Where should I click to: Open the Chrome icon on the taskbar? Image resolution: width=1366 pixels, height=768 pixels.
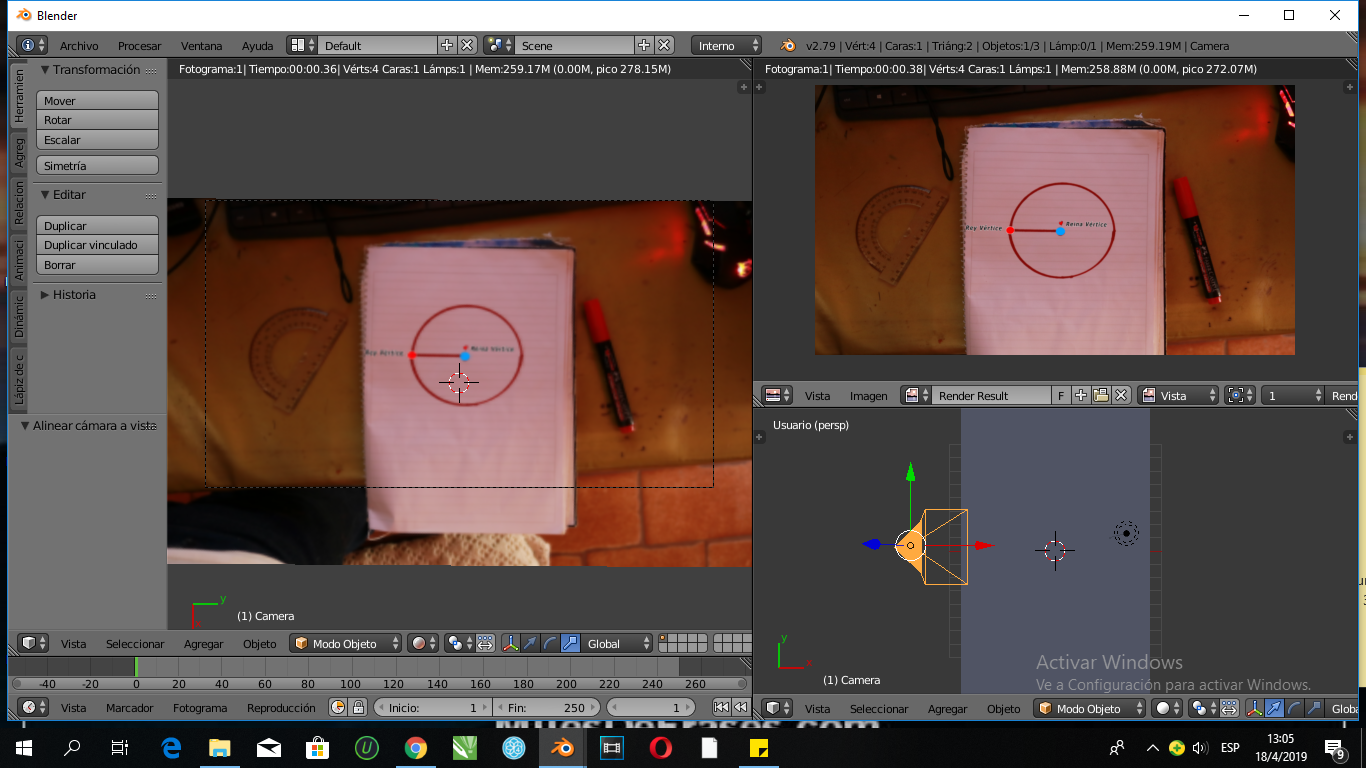coord(416,747)
